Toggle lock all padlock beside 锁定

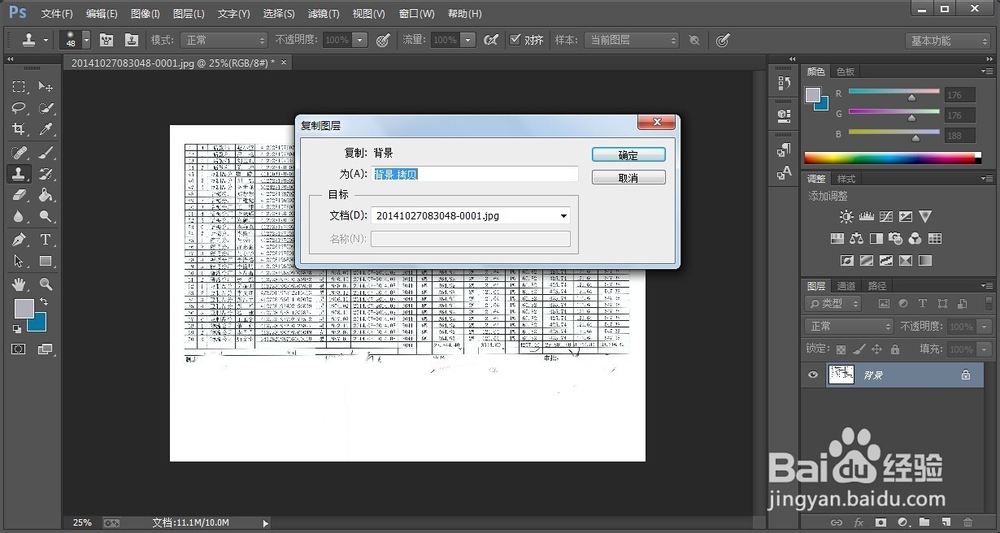click(895, 349)
